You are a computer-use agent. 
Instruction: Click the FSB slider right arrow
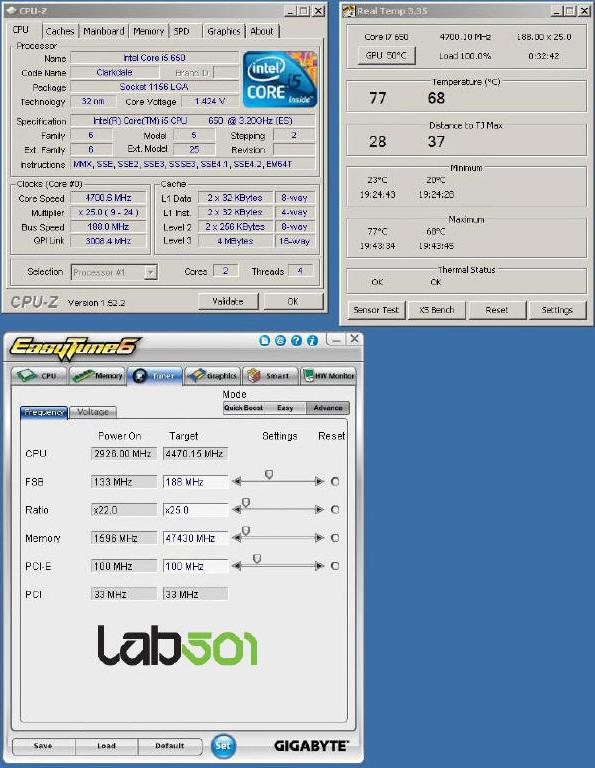(x=319, y=481)
